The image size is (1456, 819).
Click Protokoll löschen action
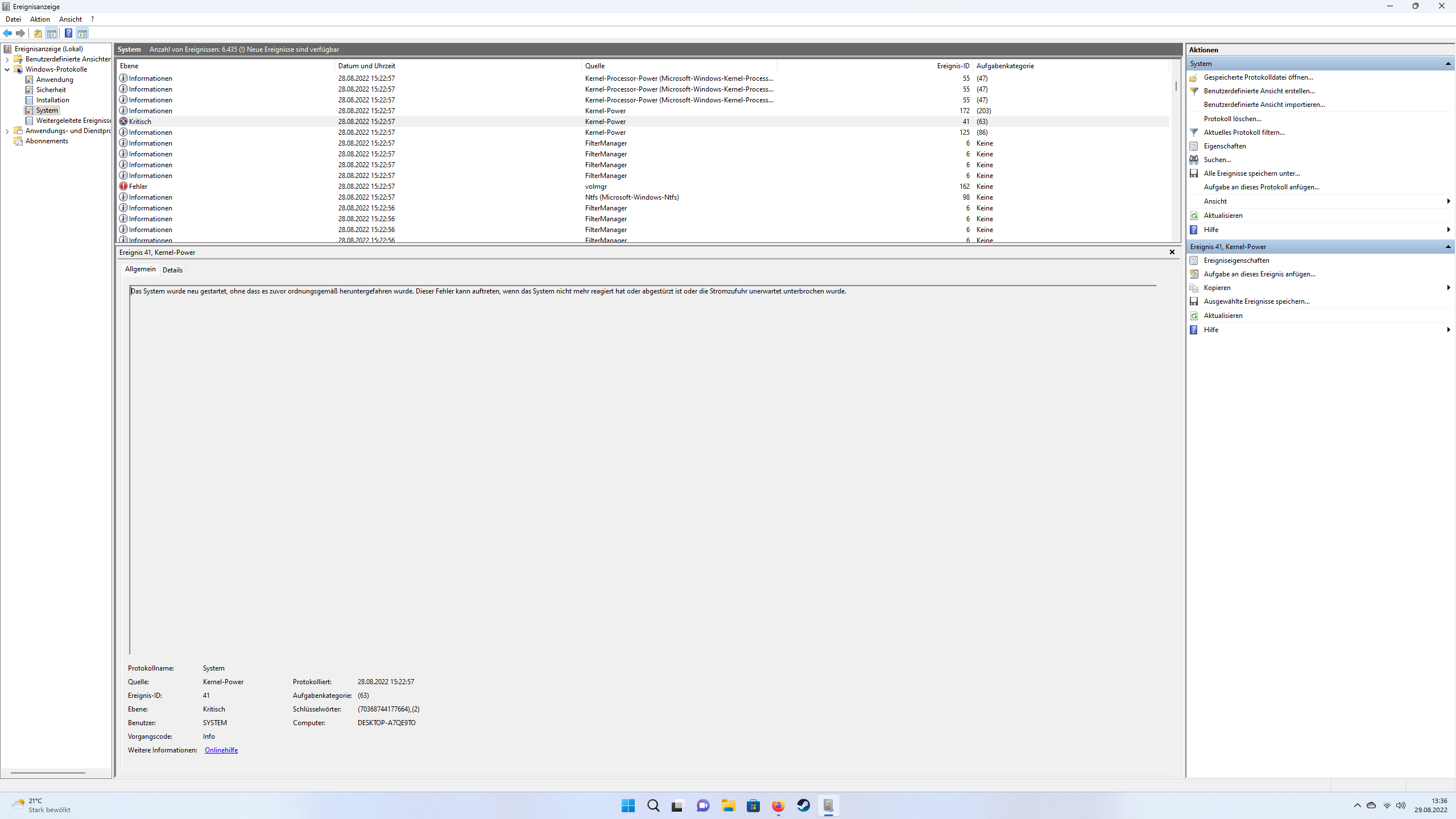(x=1232, y=119)
